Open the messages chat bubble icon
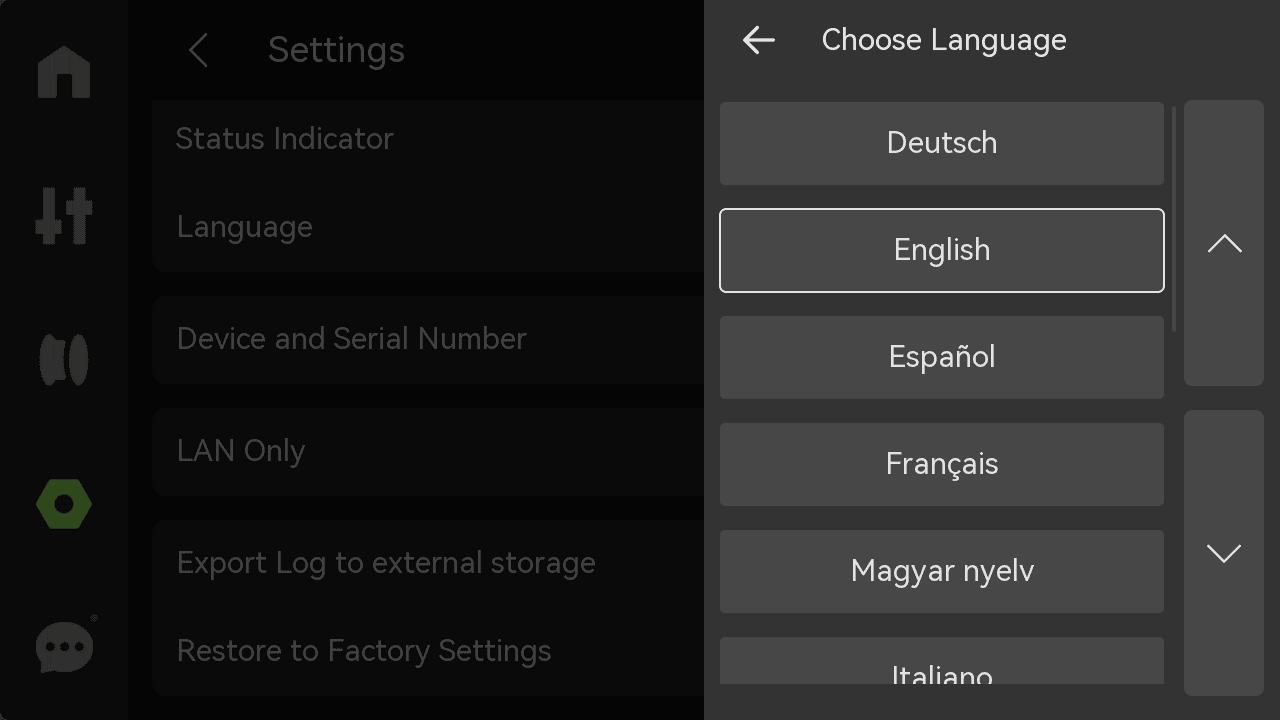 pyautogui.click(x=66, y=646)
